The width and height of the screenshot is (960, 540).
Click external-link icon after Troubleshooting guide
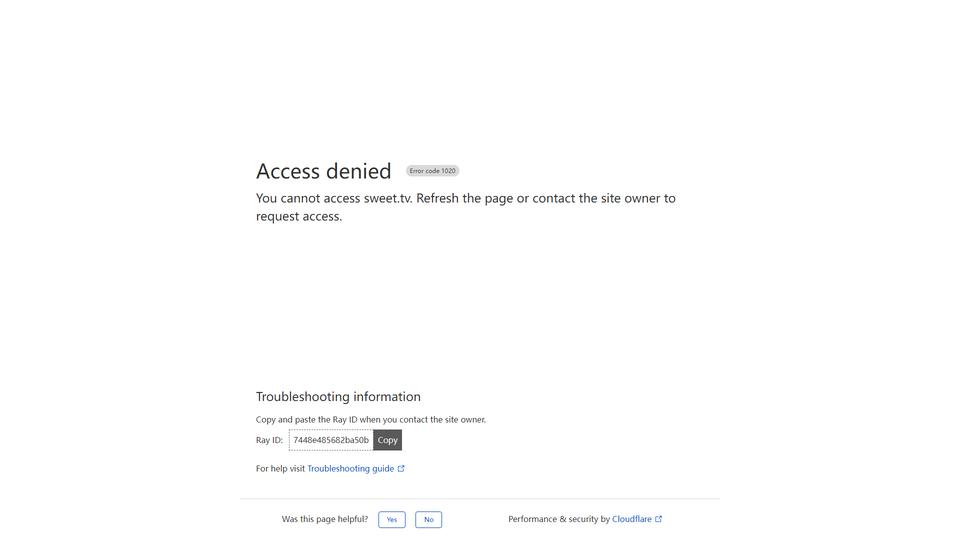(401, 468)
